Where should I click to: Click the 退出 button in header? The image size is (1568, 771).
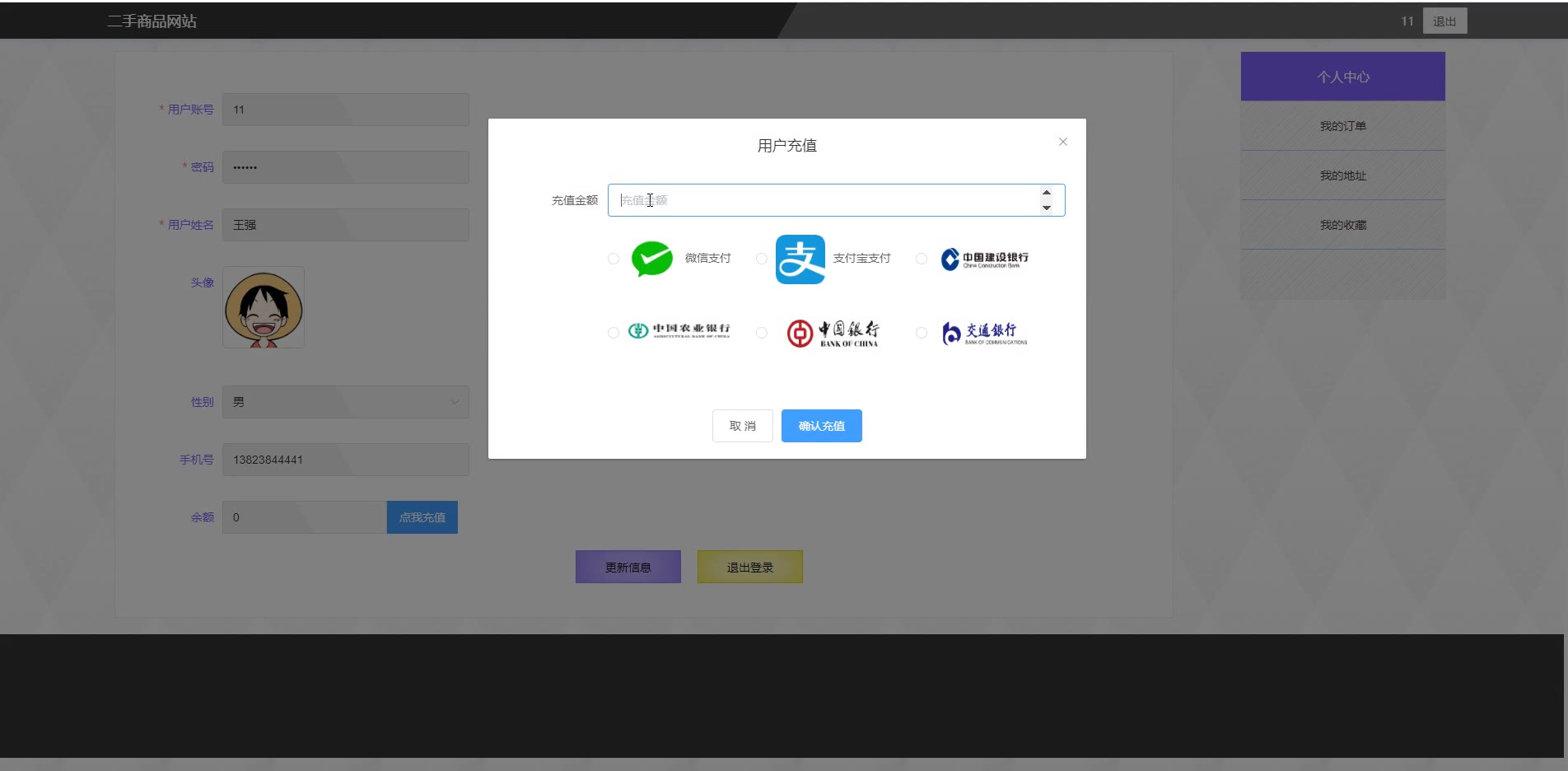1445,21
